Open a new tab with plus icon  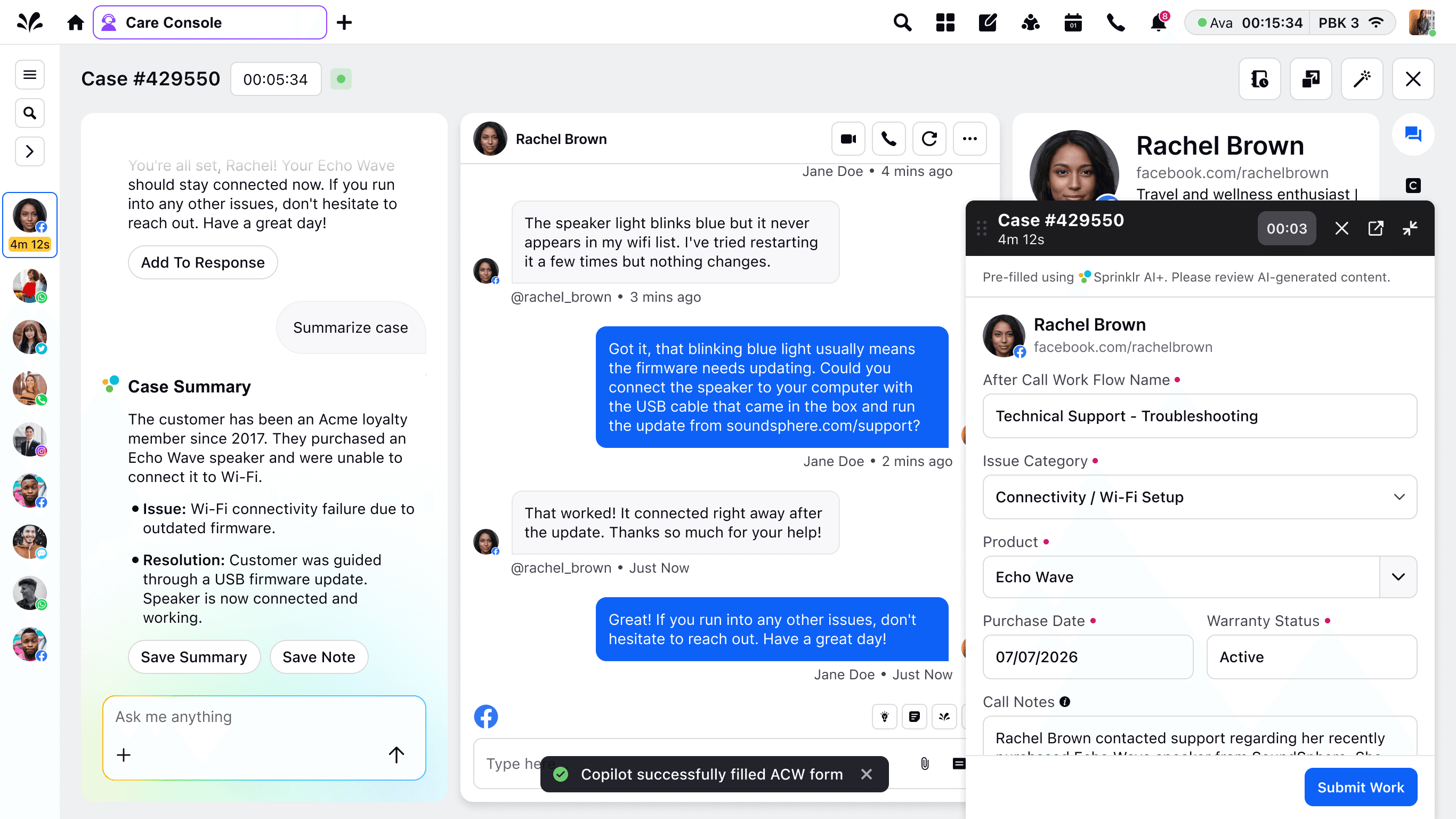tap(344, 22)
